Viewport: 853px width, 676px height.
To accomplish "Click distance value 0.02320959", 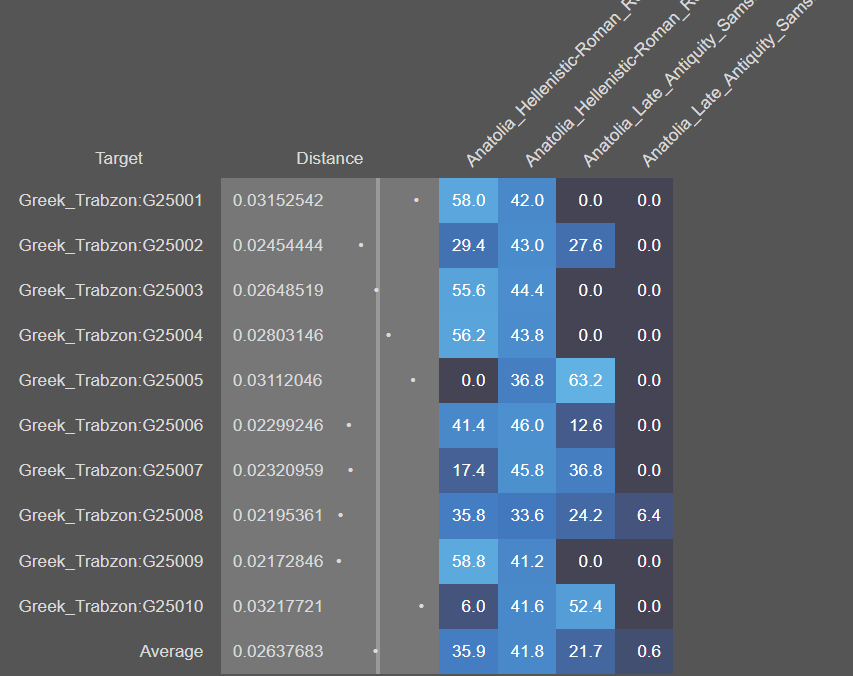I will click(x=278, y=470).
